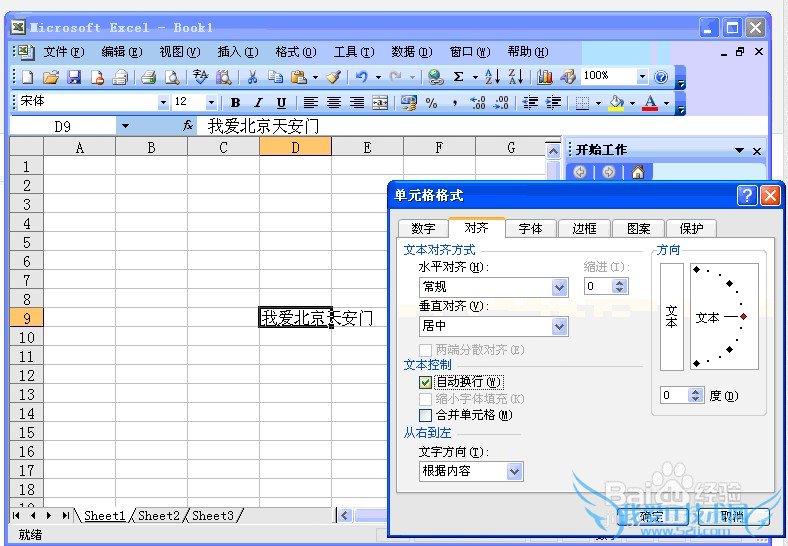Open Print Preview icon

[172, 77]
